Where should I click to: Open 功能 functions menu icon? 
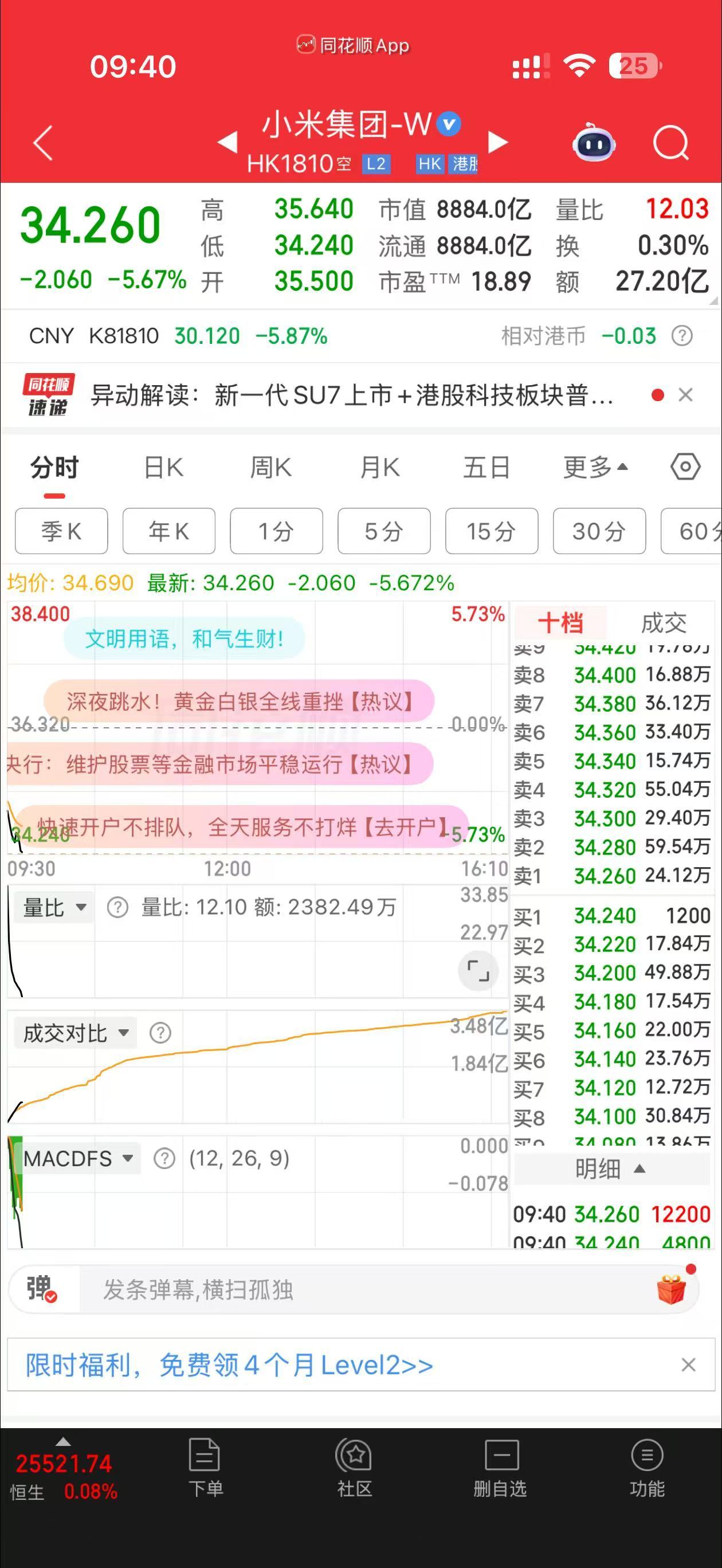(x=647, y=1468)
